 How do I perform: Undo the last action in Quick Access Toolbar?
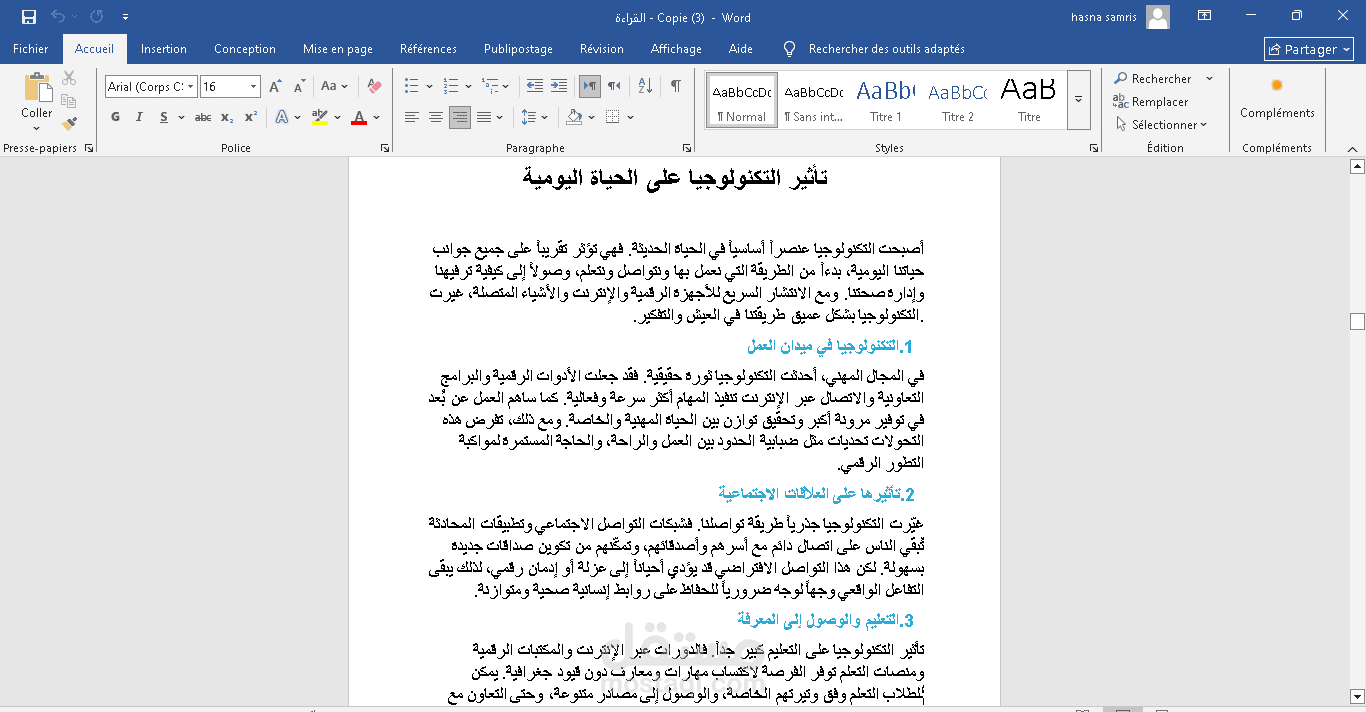(x=57, y=17)
